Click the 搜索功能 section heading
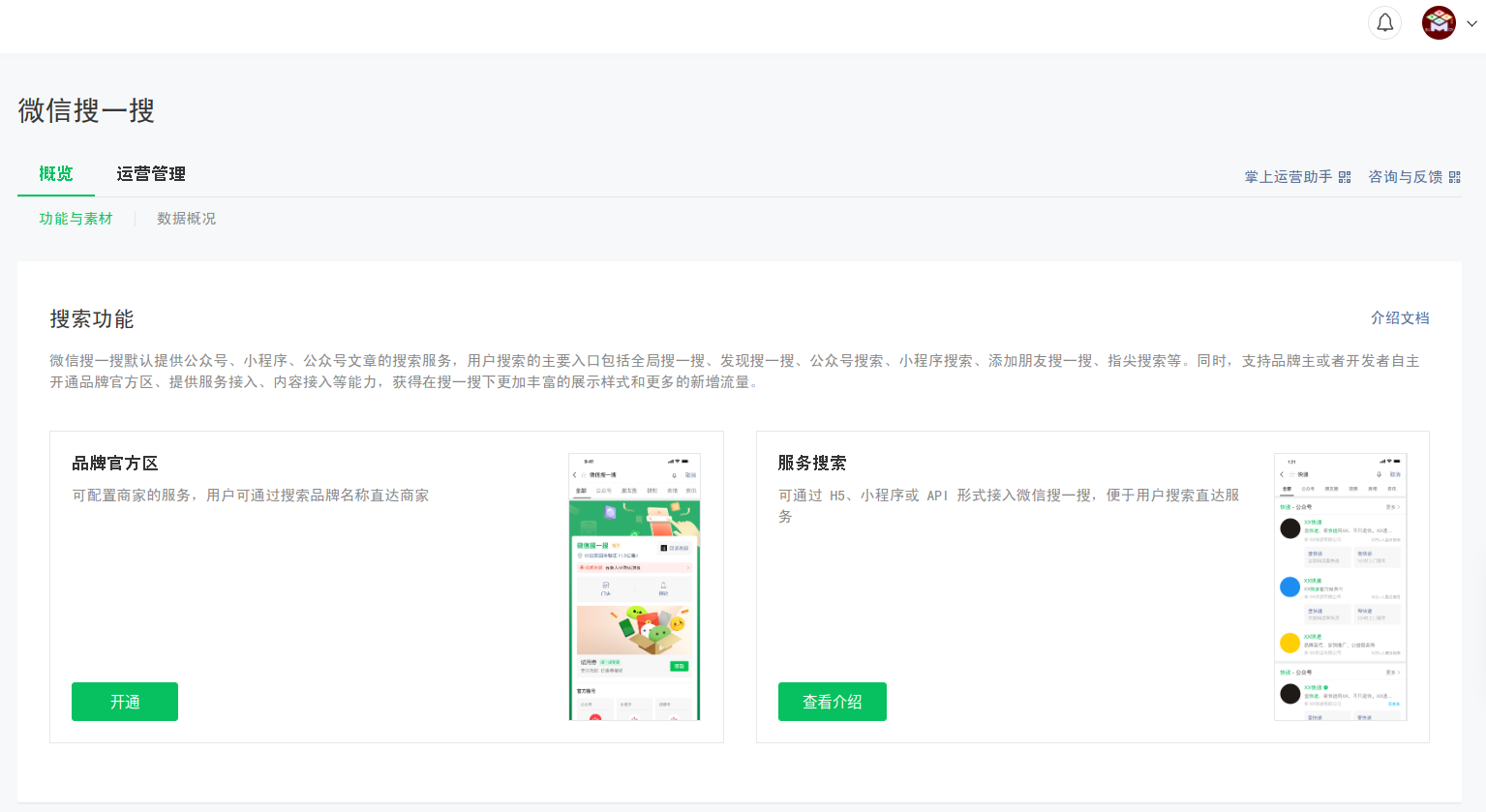This screenshot has height=812, width=1486. [92, 319]
